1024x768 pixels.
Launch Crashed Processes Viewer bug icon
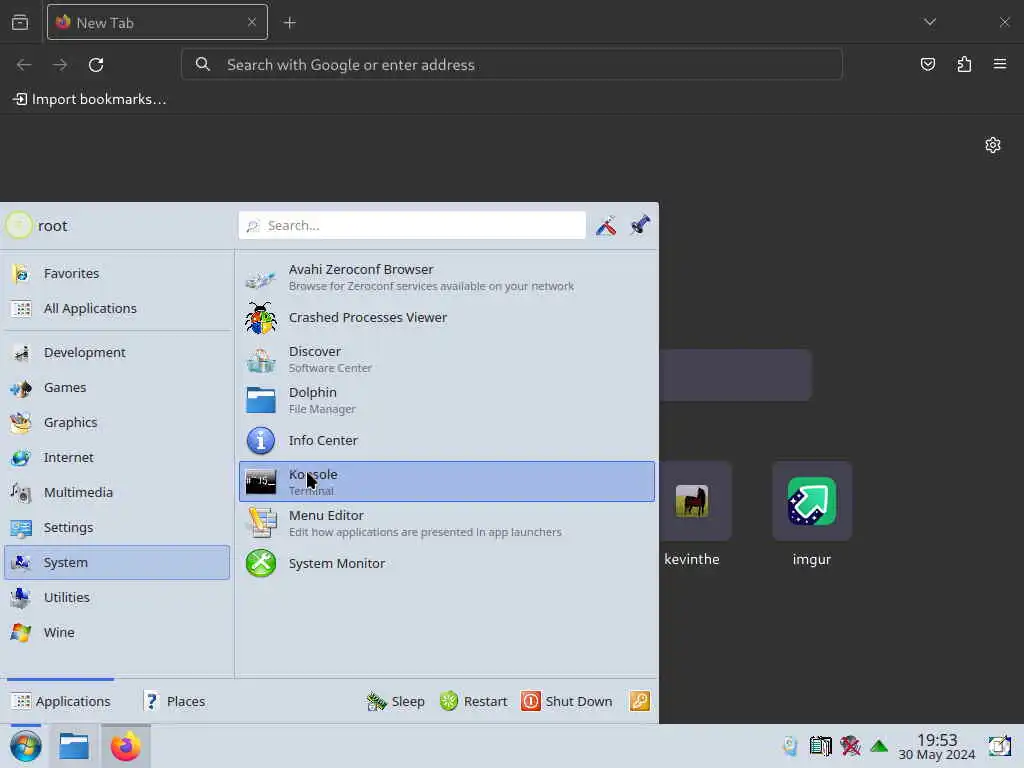click(261, 317)
